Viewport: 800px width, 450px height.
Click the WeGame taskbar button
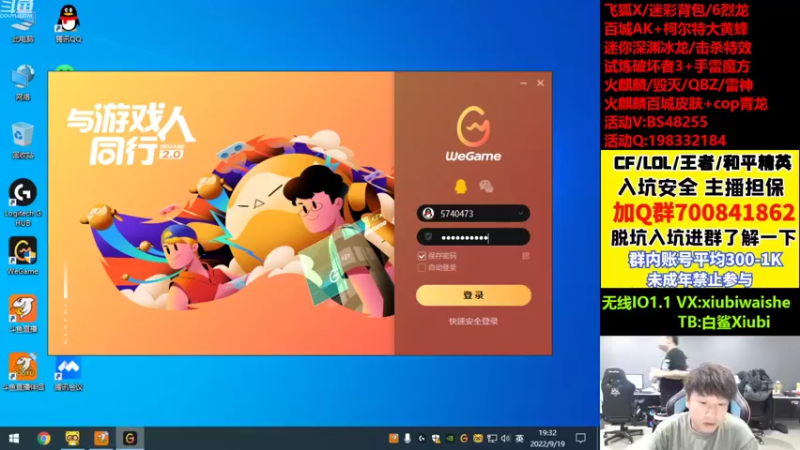tap(130, 438)
